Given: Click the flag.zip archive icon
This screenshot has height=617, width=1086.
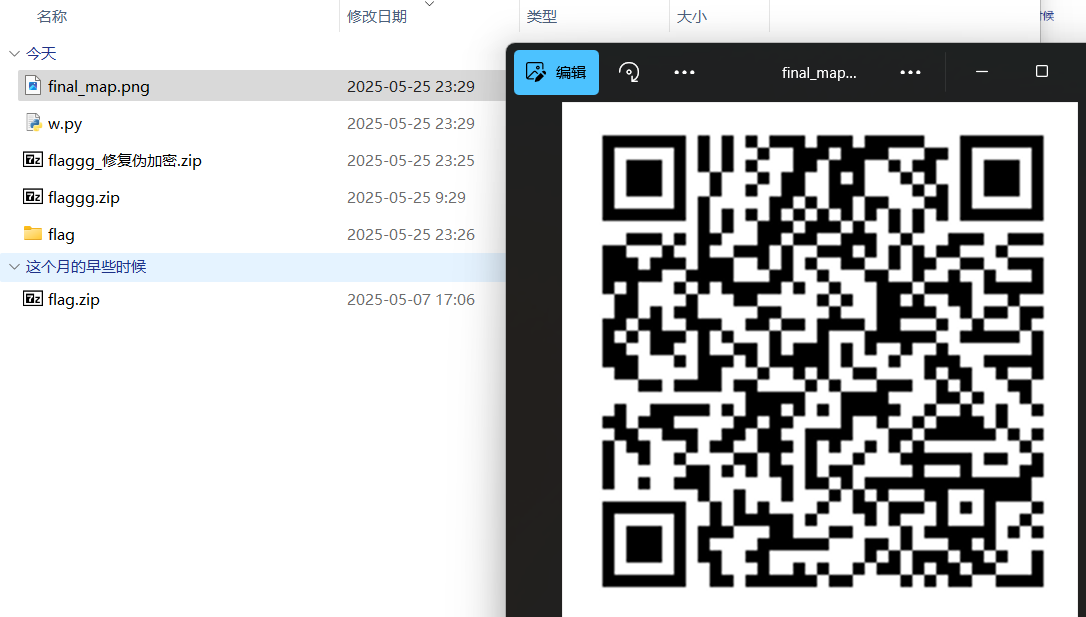Looking at the screenshot, I should coord(32,299).
